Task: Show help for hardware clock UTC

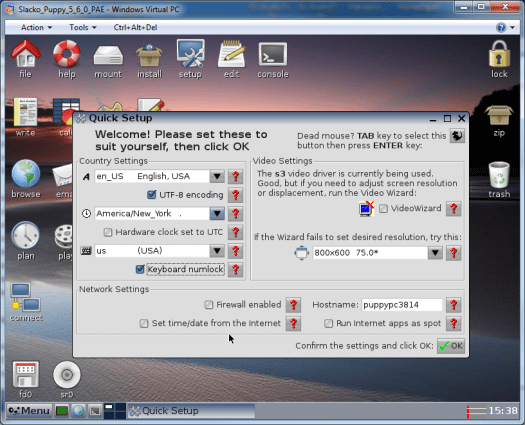Action: click(235, 232)
